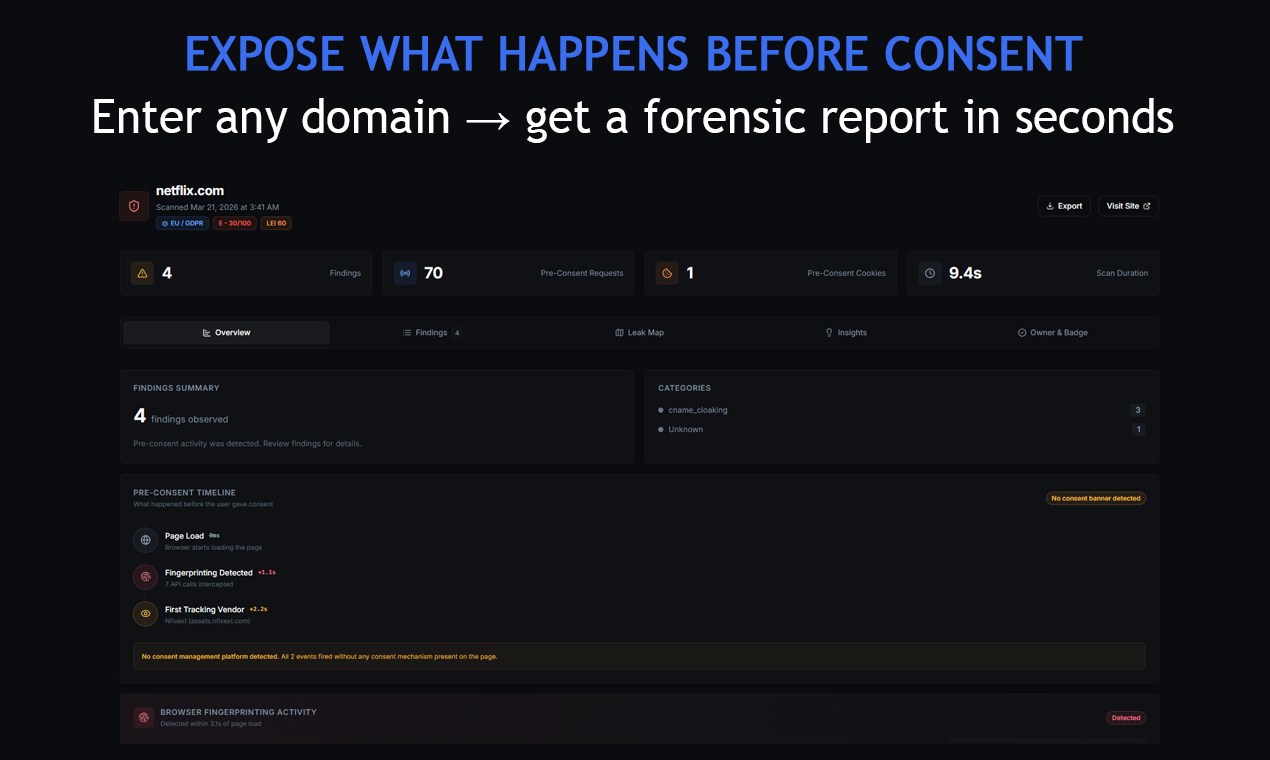Click the No consent banner detected badge

(1096, 498)
